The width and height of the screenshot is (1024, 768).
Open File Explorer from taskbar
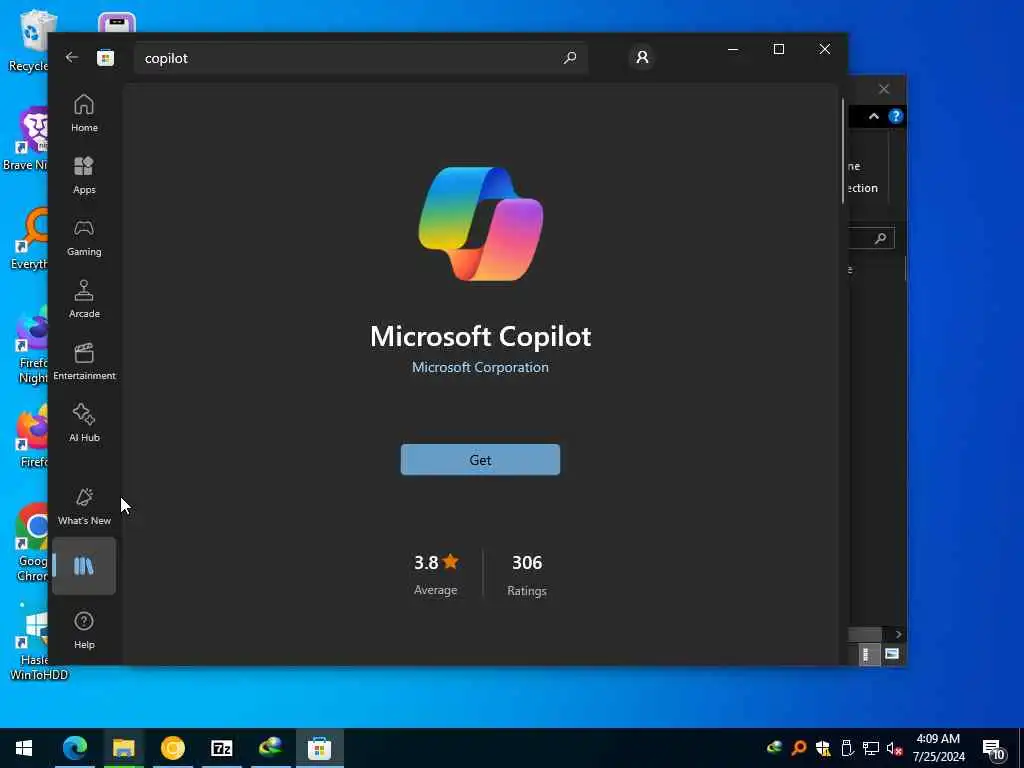click(123, 748)
